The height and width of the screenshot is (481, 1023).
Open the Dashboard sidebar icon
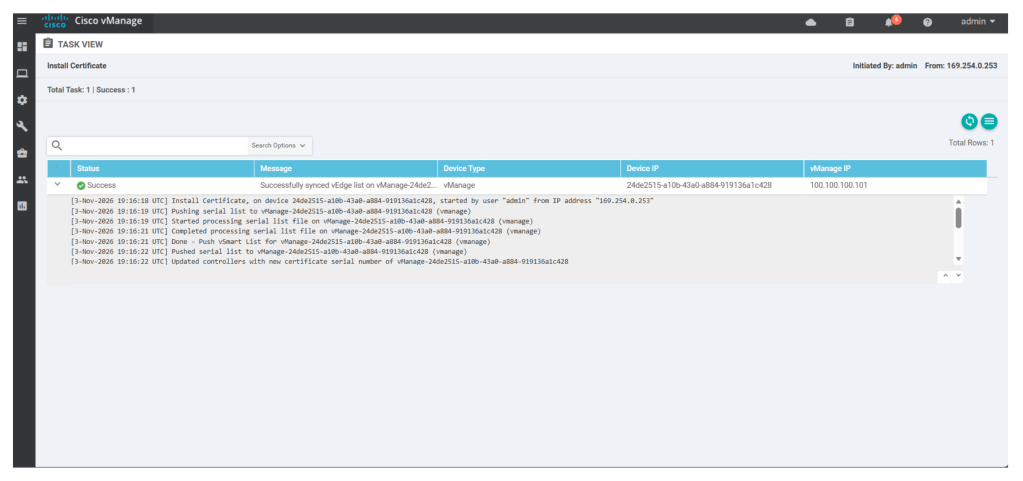(22, 47)
